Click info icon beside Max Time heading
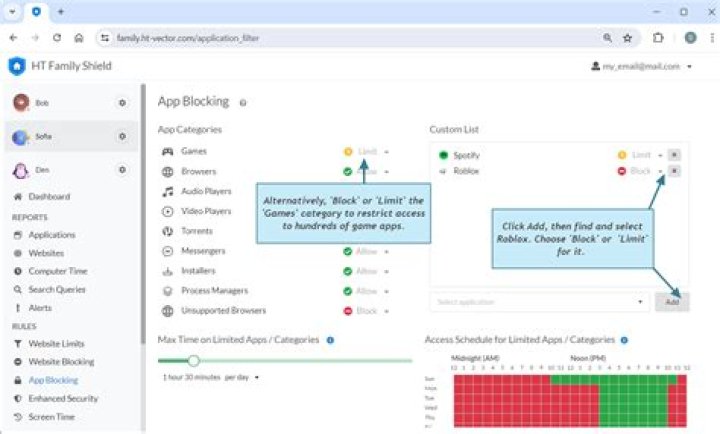The height and width of the screenshot is (434, 720). [330, 340]
